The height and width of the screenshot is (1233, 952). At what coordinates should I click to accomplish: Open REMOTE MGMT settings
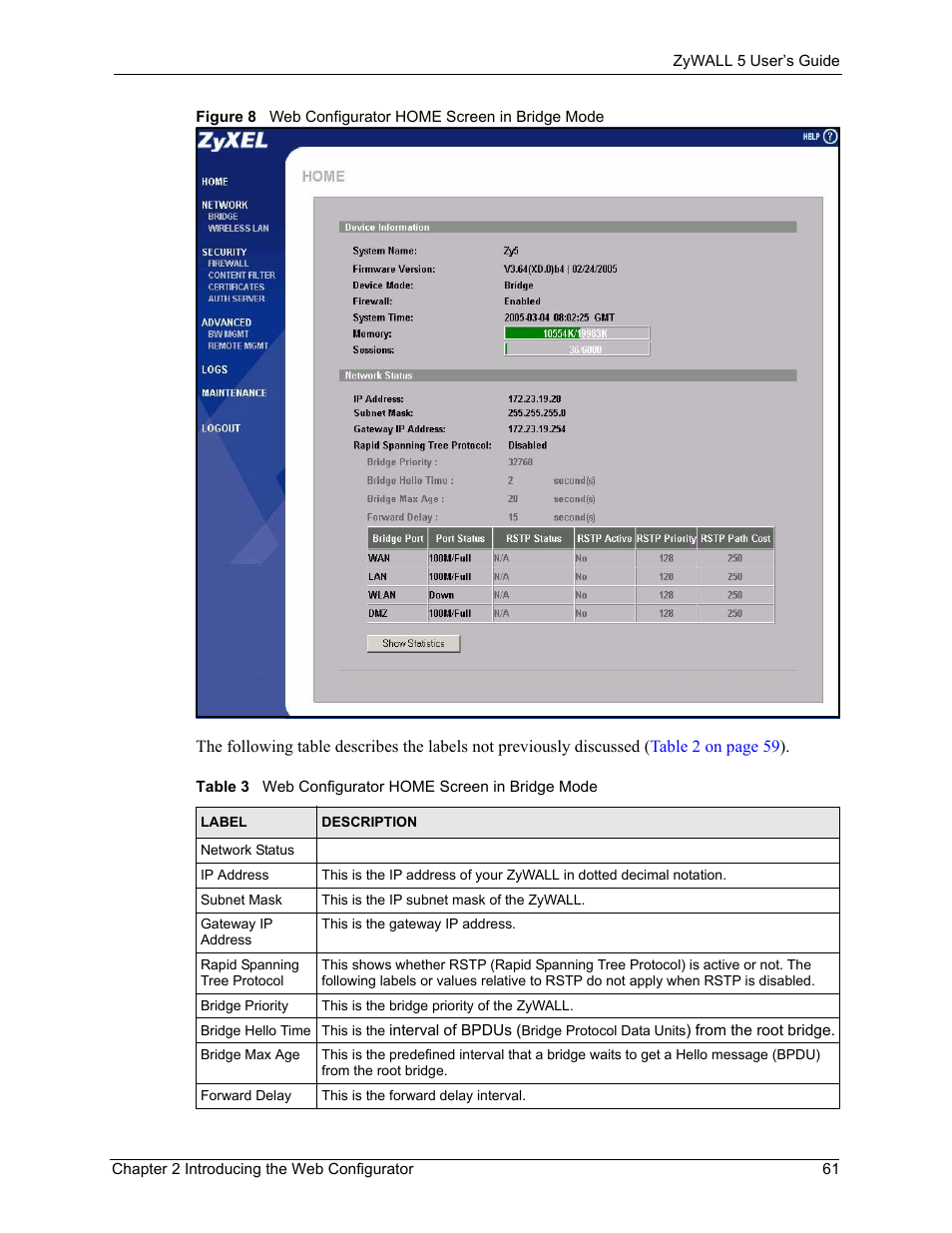coord(238,345)
